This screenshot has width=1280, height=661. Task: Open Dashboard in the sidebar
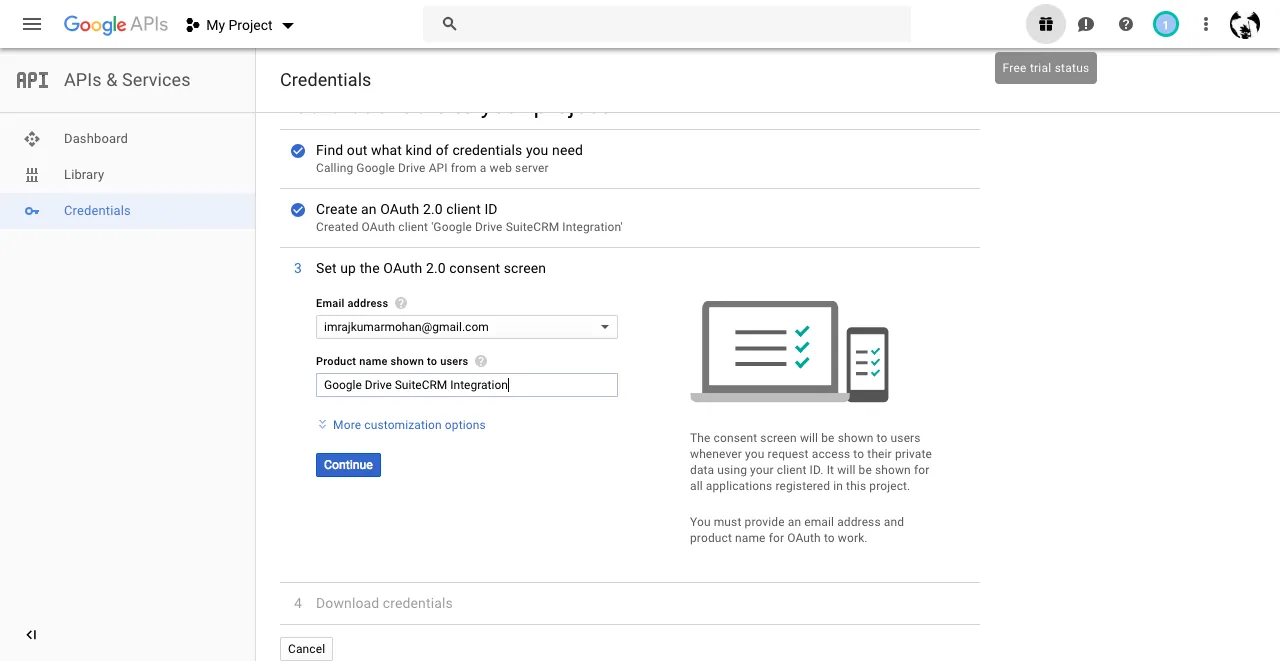pyautogui.click(x=96, y=139)
